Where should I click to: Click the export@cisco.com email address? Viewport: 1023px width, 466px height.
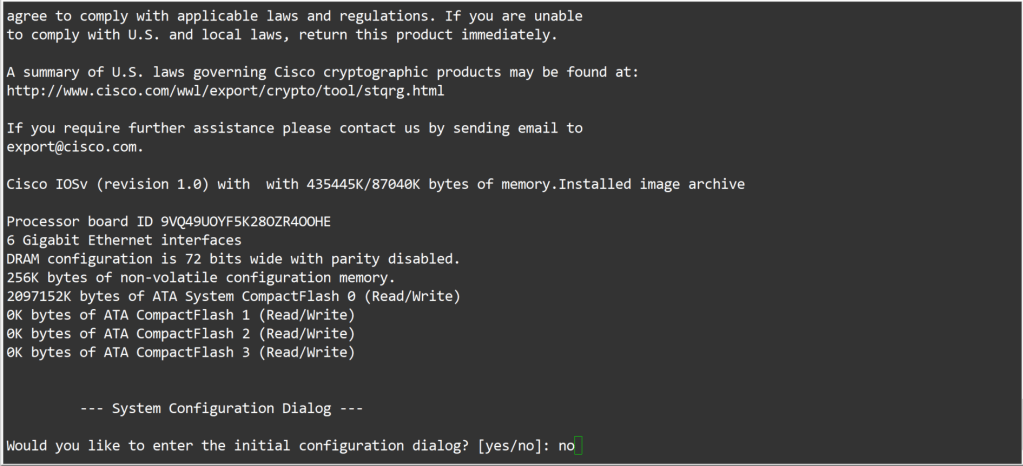pyautogui.click(x=75, y=147)
